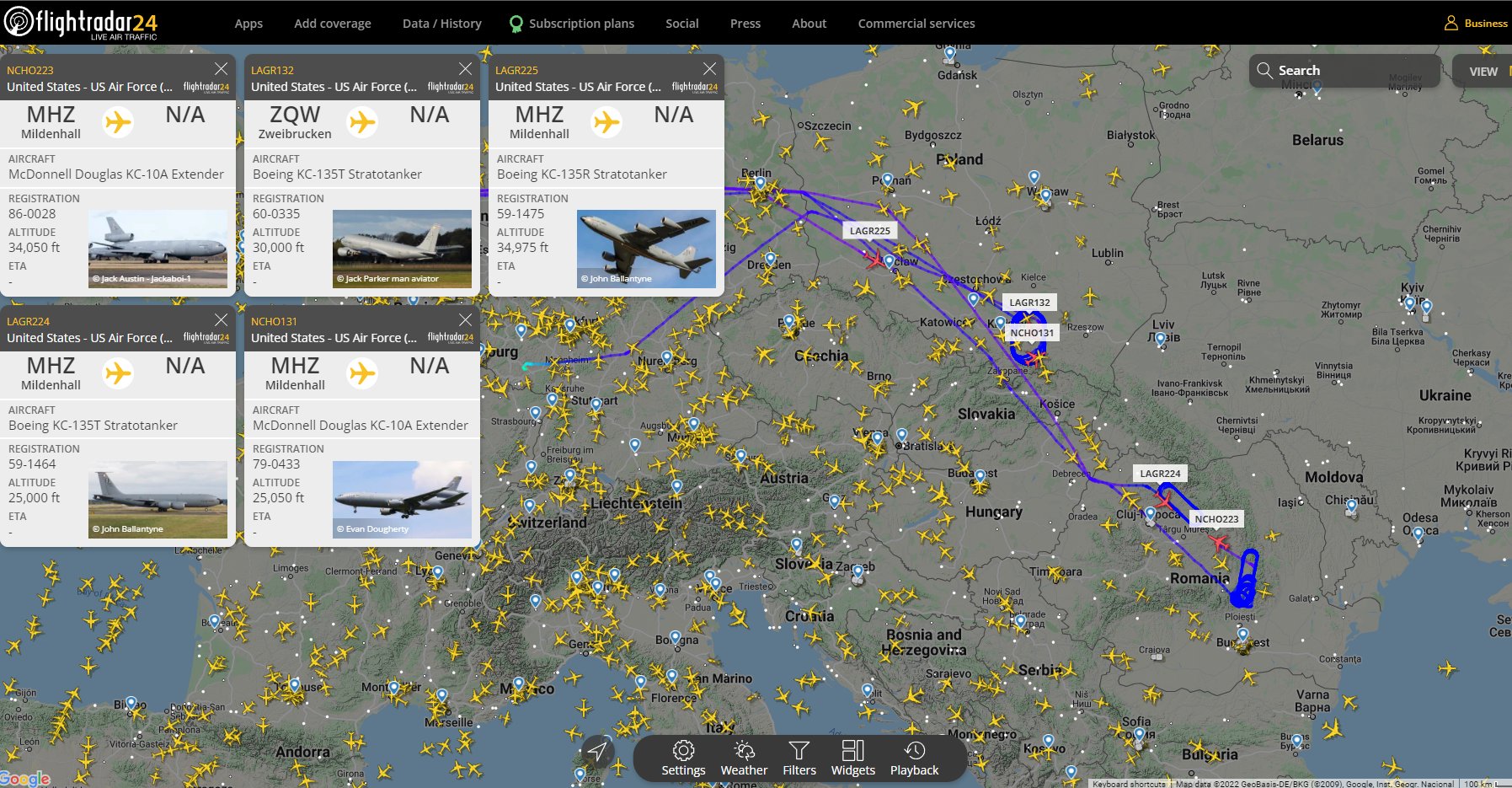Viewport: 1512px width, 788px height.
Task: Click LAGR132 callsign in card header
Action: tap(272, 70)
